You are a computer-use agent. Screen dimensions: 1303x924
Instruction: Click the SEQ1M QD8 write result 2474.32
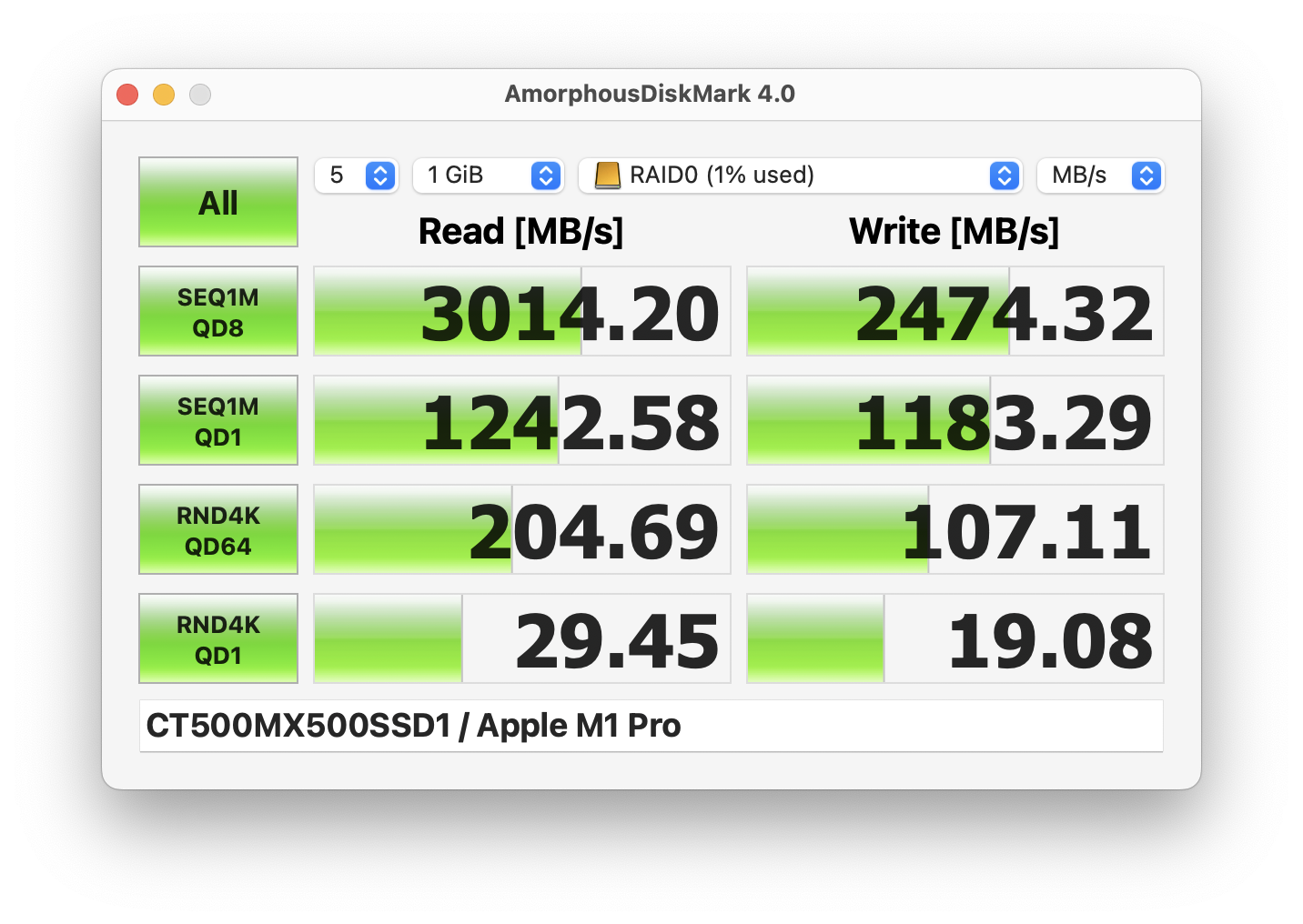pyautogui.click(x=955, y=311)
